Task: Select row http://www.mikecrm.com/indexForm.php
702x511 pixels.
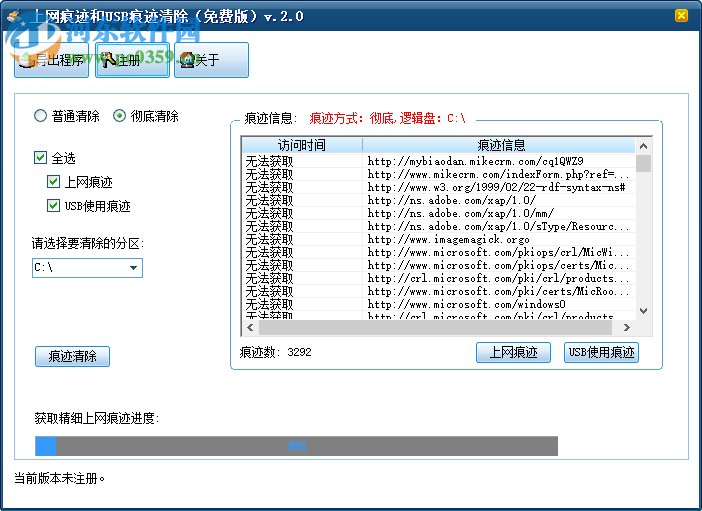Action: click(438, 174)
